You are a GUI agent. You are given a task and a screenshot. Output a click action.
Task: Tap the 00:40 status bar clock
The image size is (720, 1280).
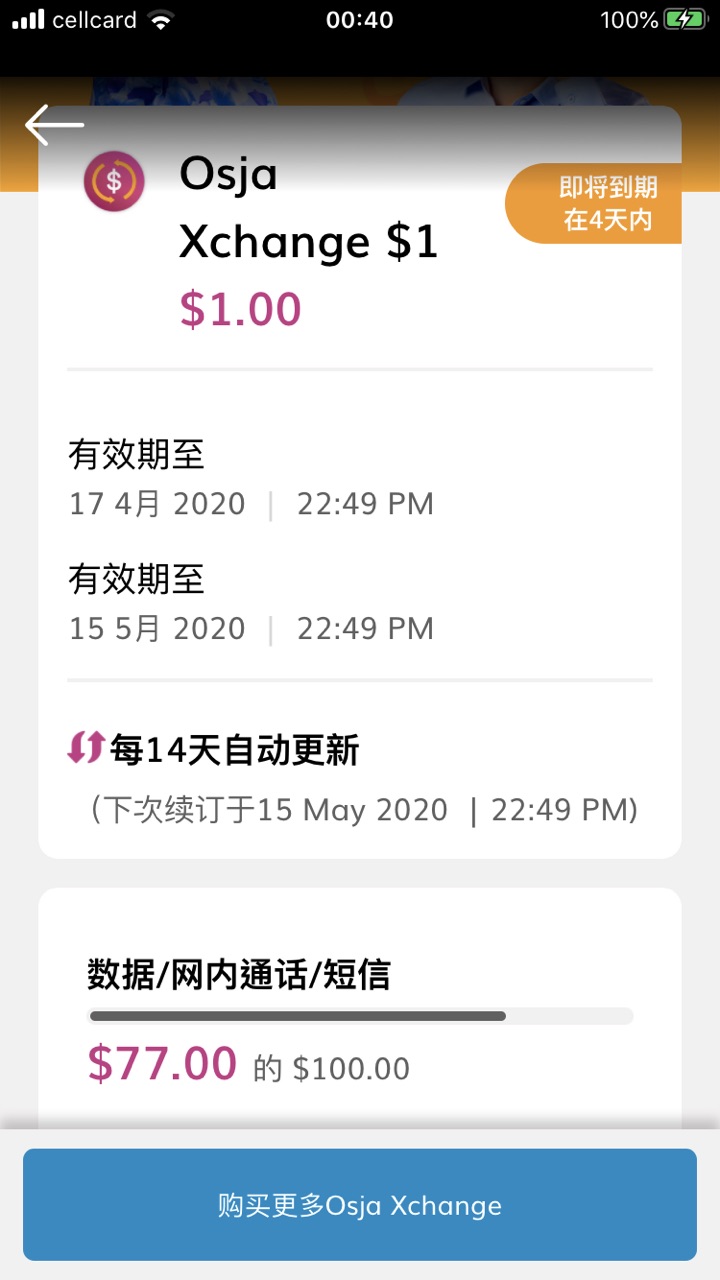click(360, 20)
